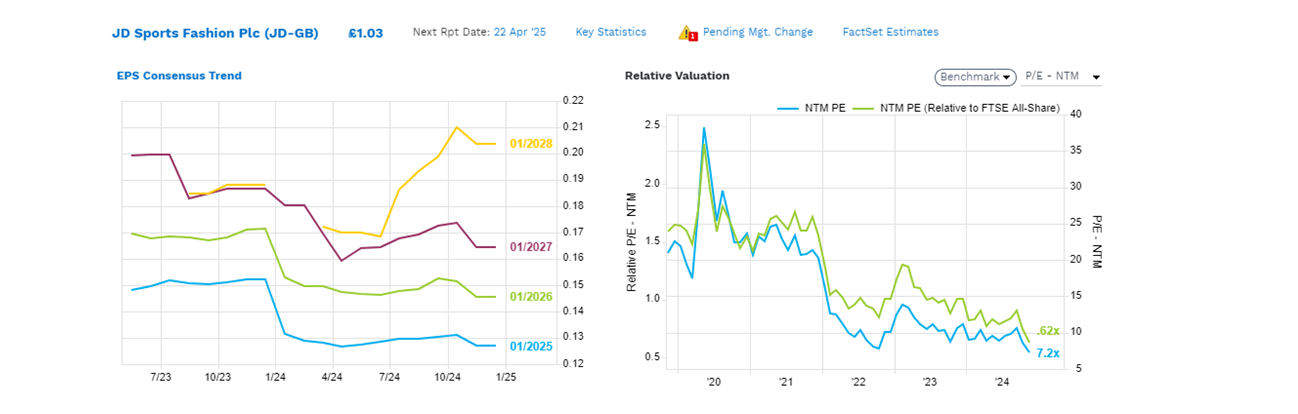Click the £1.03 share price
This screenshot has height=414, width=1298.
(365, 33)
